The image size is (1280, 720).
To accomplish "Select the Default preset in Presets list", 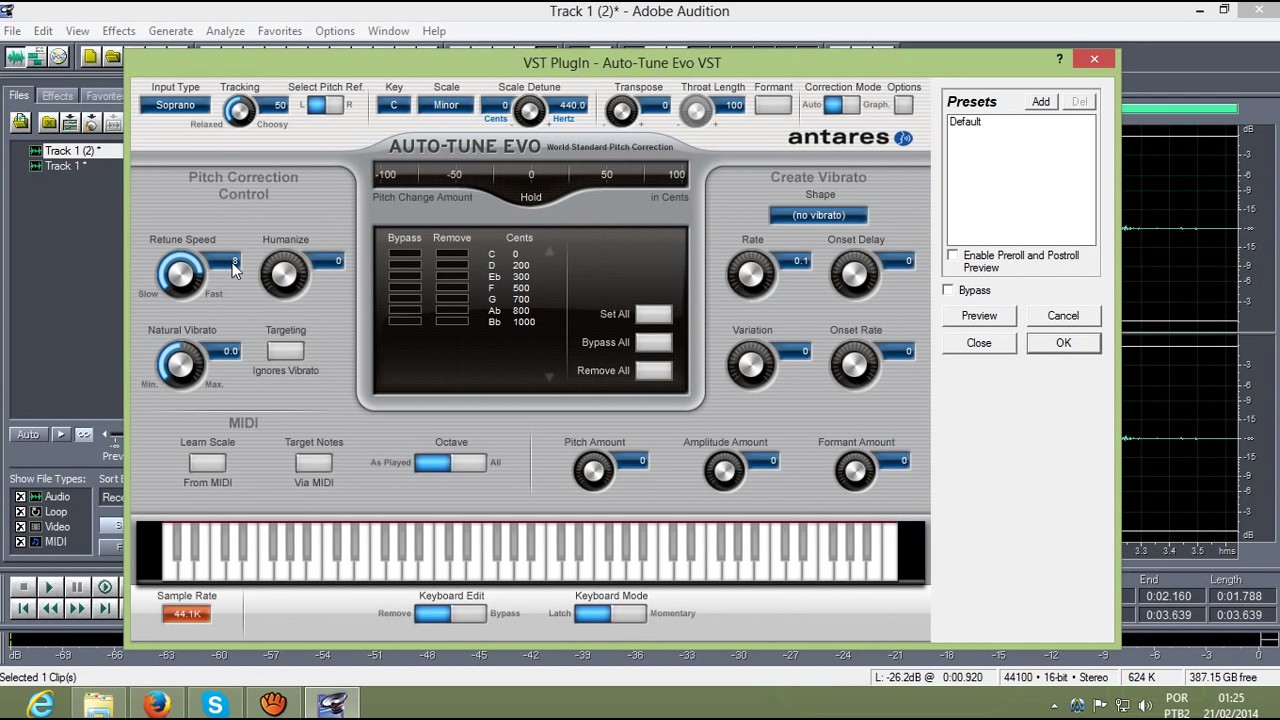I will click(x=965, y=122).
